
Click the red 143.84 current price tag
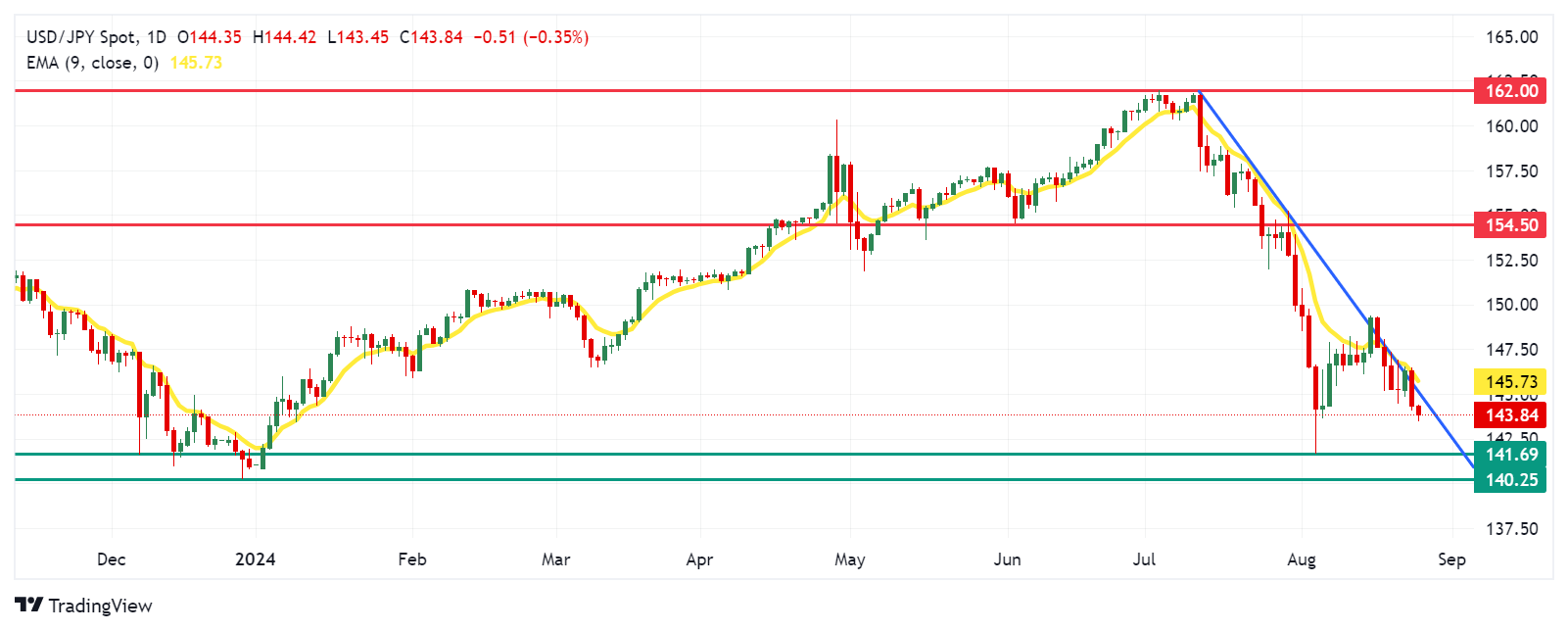1511,415
